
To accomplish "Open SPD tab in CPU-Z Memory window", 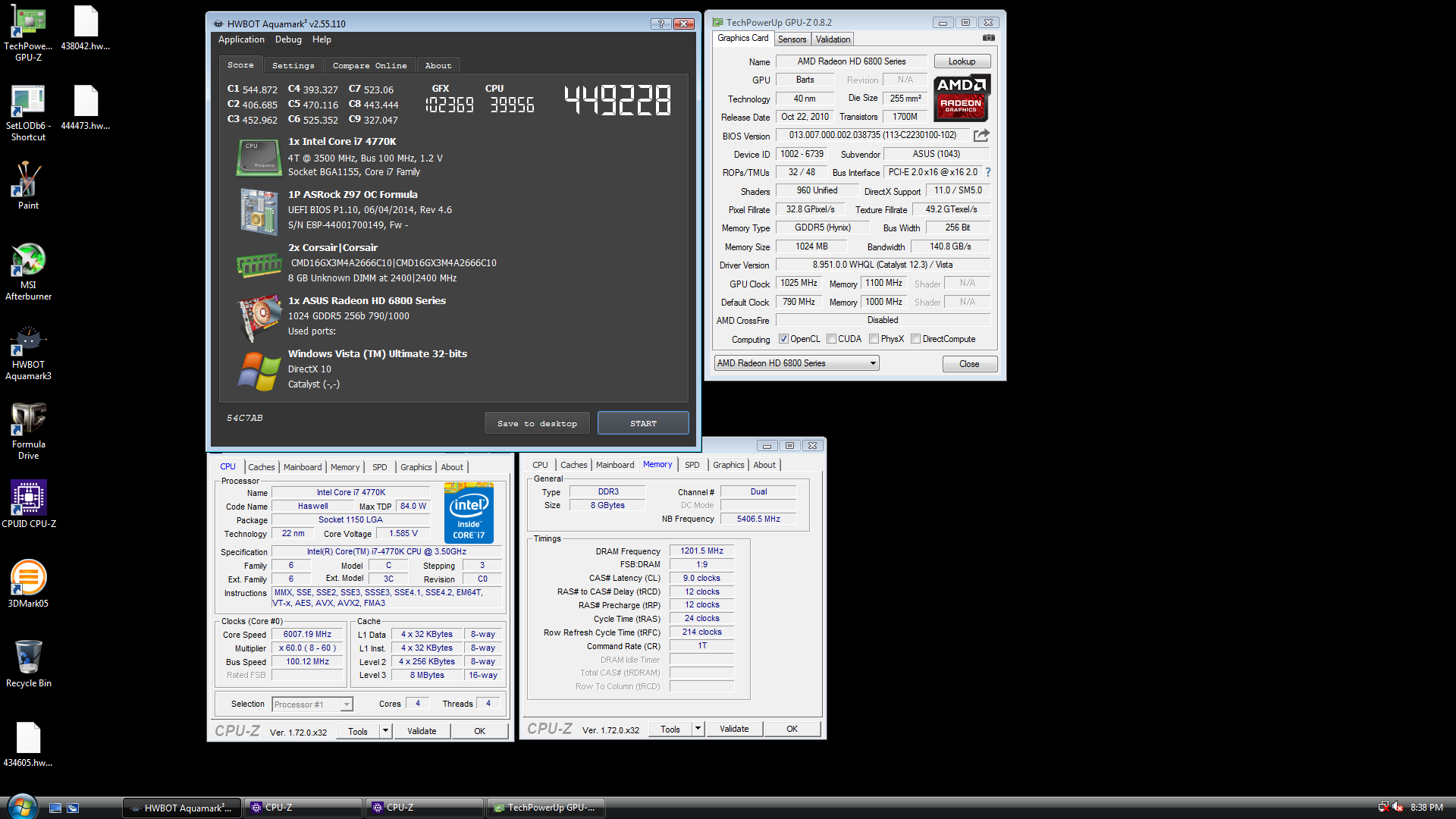I will coord(692,465).
